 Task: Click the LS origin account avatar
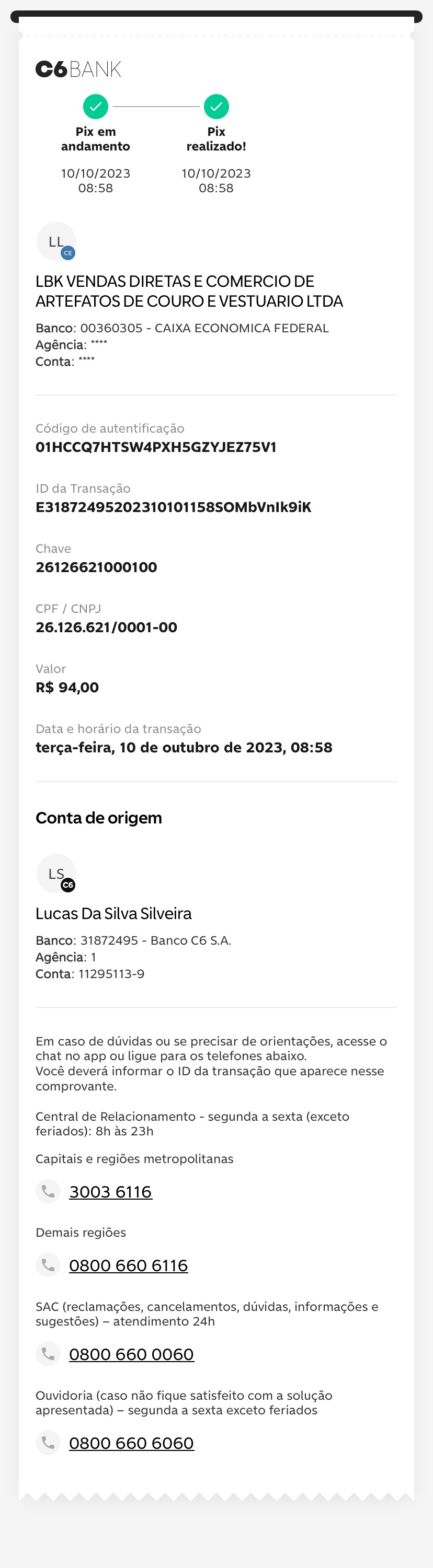pos(56,874)
